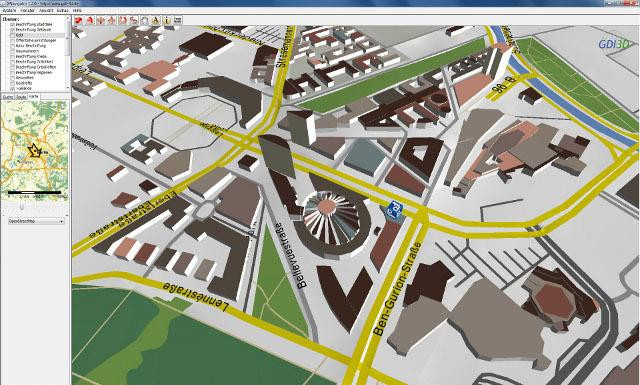Image resolution: width=640 pixels, height=385 pixels.
Task: Click the red globe toolbar icon
Action: [x=78, y=20]
